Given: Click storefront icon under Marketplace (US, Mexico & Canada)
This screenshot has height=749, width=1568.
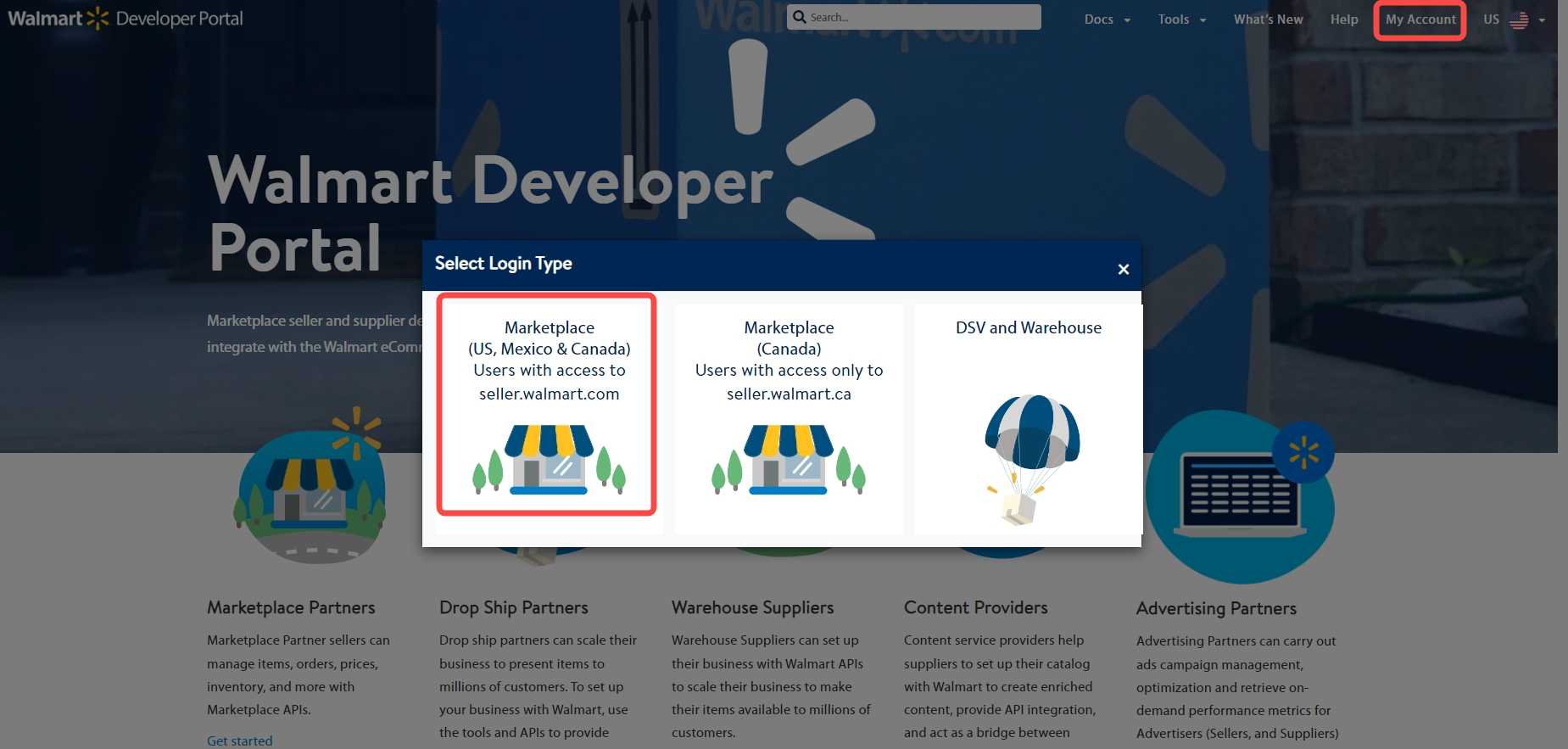Looking at the screenshot, I should 550,459.
